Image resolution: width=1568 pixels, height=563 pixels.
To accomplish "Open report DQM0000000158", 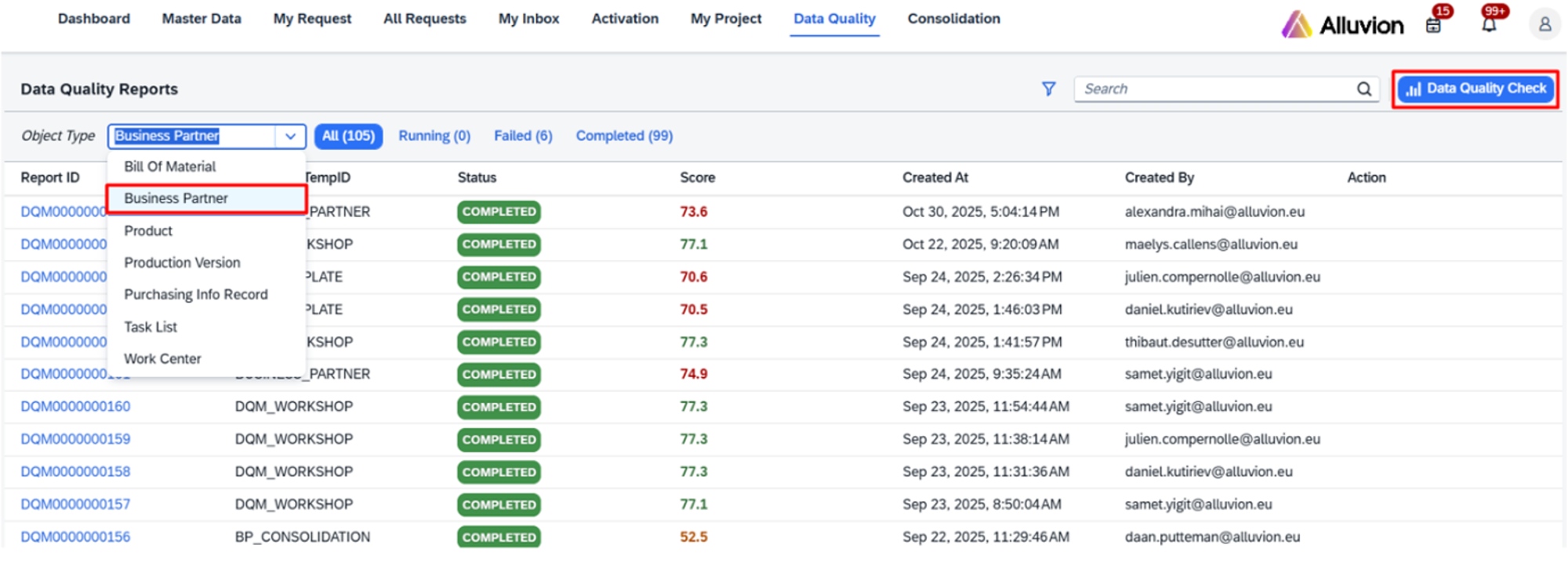I will click(x=75, y=472).
